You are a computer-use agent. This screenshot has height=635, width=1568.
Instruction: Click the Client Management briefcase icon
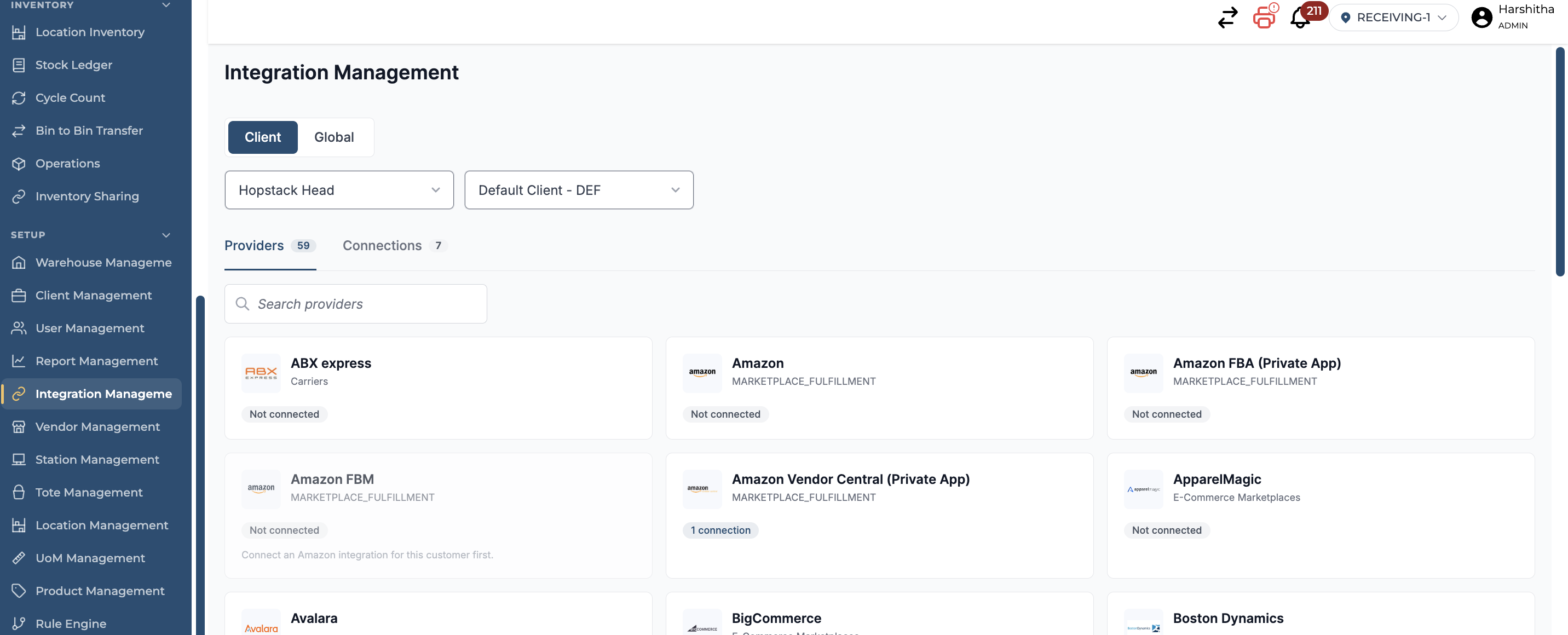[x=19, y=295]
